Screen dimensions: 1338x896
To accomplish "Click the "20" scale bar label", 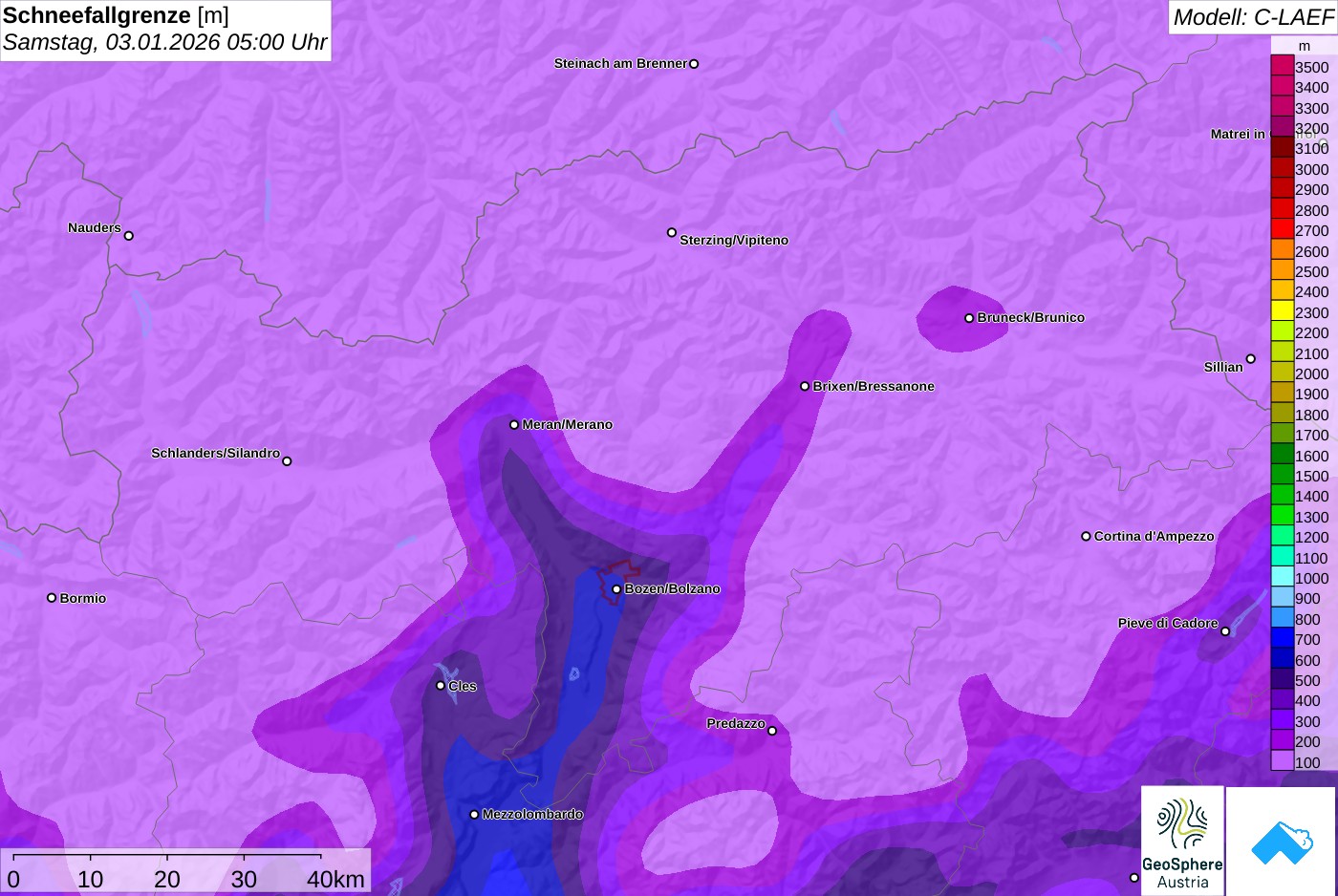I will click(167, 880).
